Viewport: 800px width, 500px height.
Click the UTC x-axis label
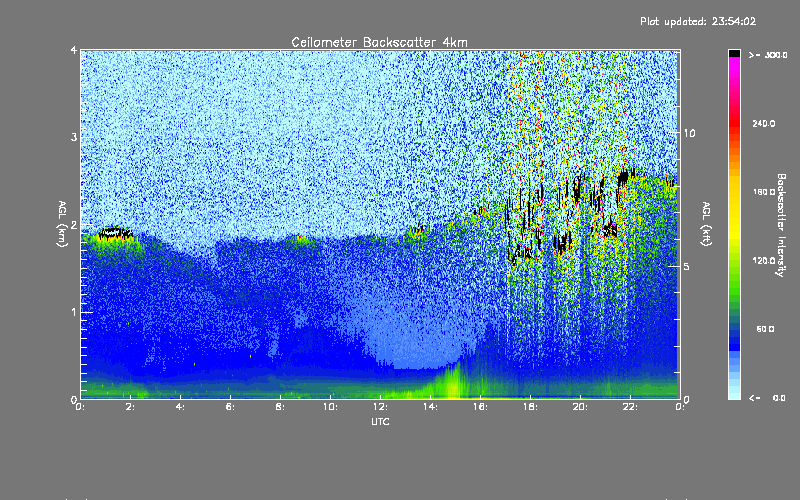(380, 421)
